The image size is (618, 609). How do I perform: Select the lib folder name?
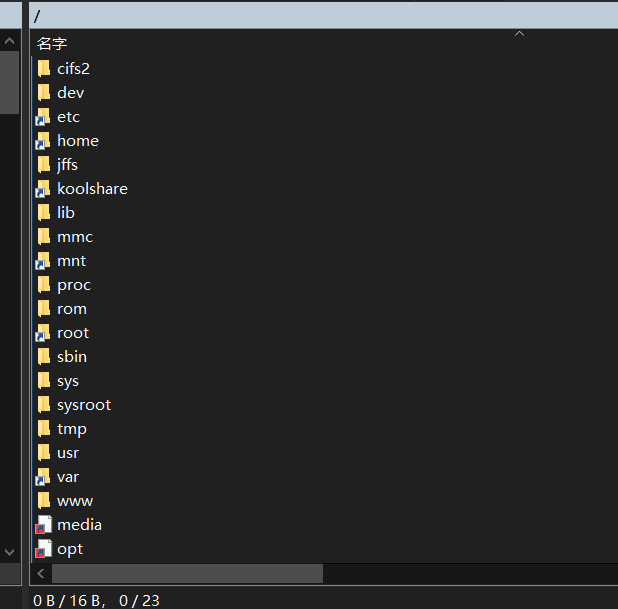[x=66, y=213]
